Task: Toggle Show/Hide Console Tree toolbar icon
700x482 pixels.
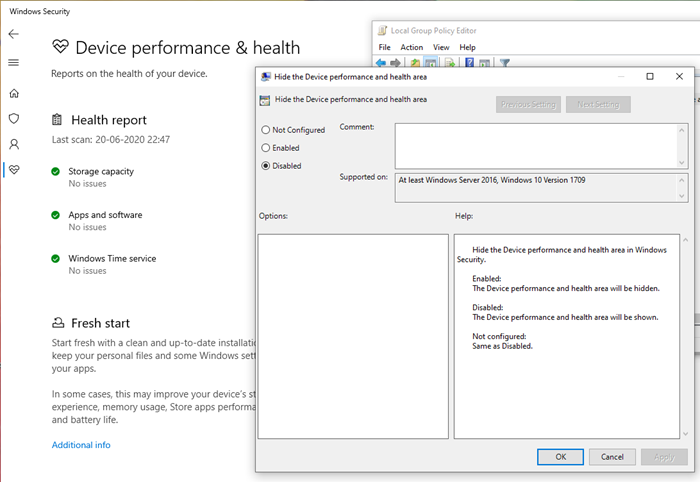Action: click(x=430, y=63)
